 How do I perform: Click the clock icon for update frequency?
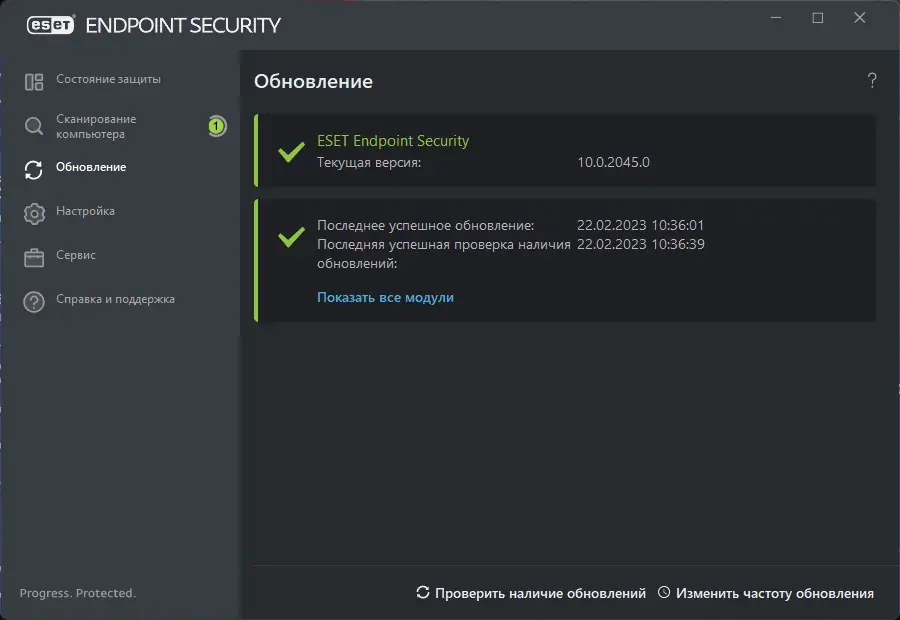(664, 593)
